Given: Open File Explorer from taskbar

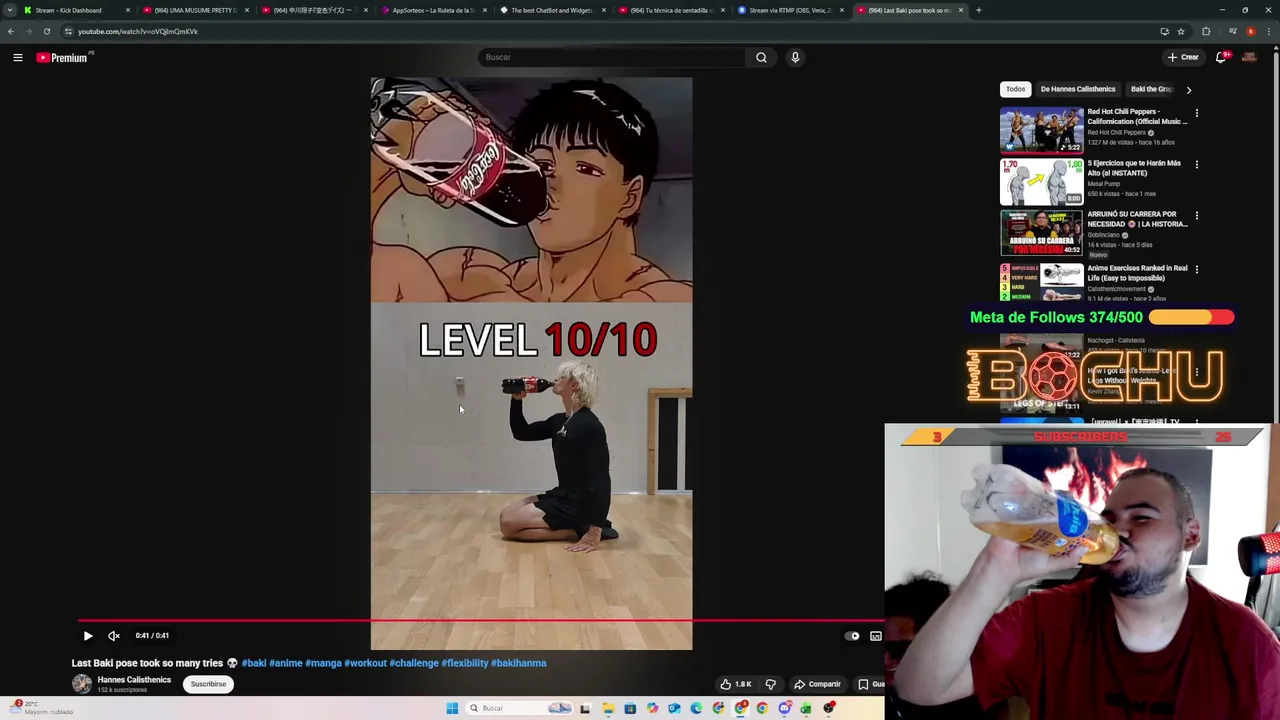Looking at the screenshot, I should coord(608,708).
